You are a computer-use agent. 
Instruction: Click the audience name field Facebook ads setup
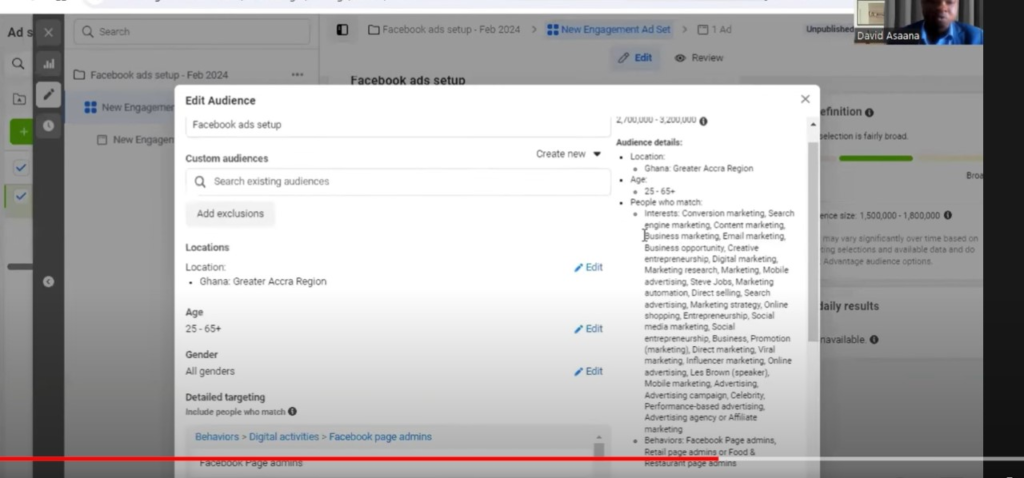tap(398, 125)
